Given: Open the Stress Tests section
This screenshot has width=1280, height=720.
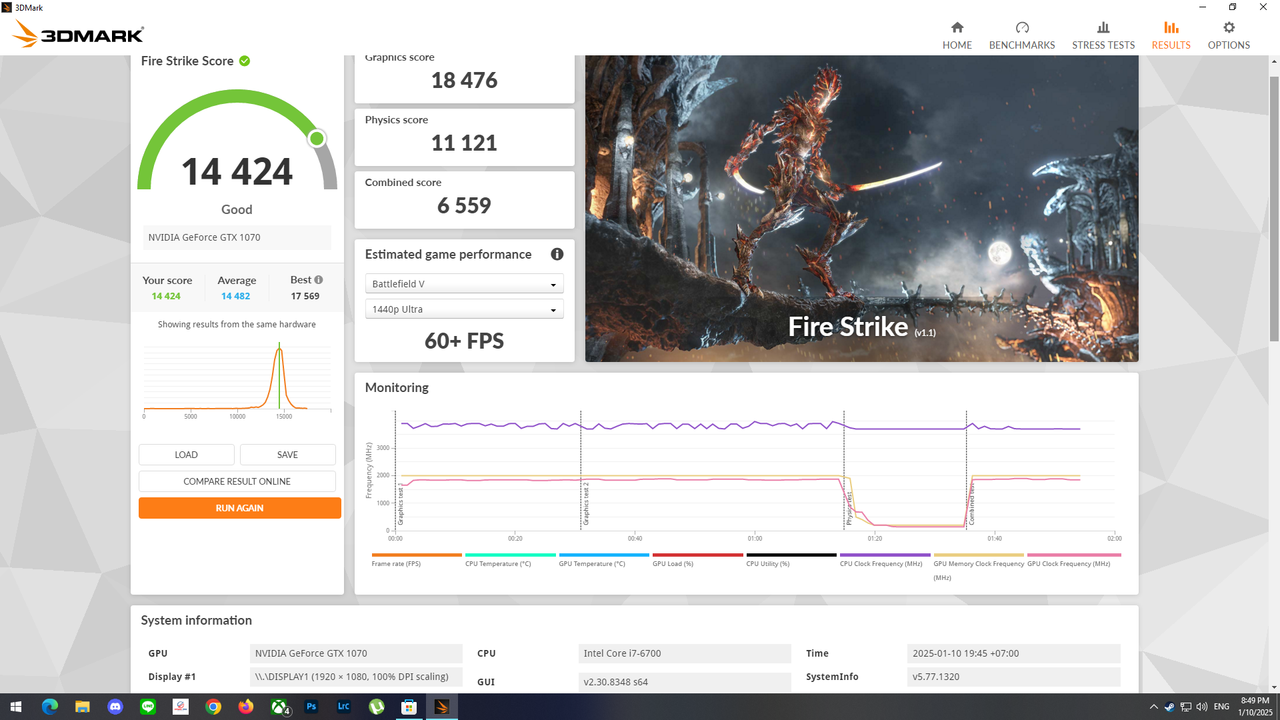Looking at the screenshot, I should pos(1103,33).
